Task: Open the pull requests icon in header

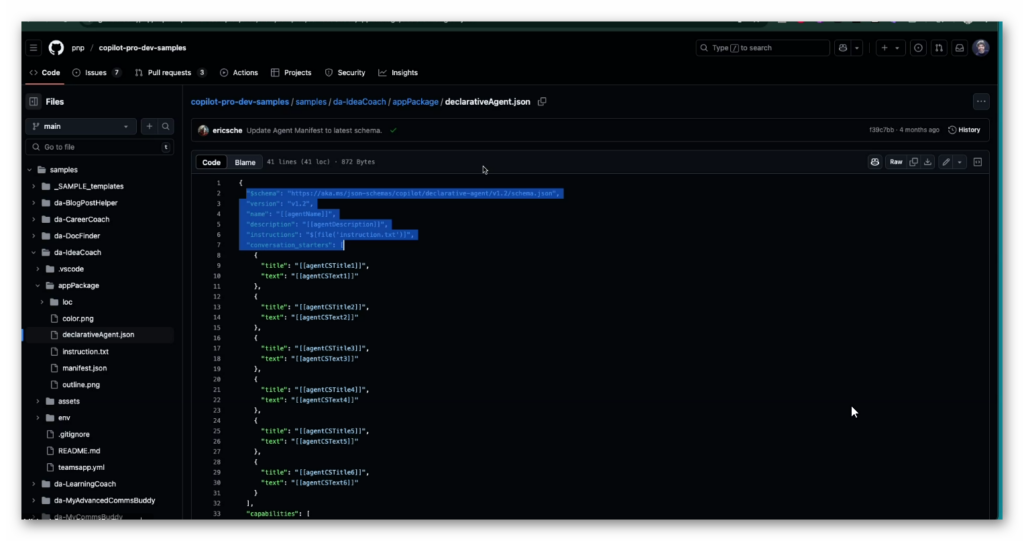Action: pos(938,48)
